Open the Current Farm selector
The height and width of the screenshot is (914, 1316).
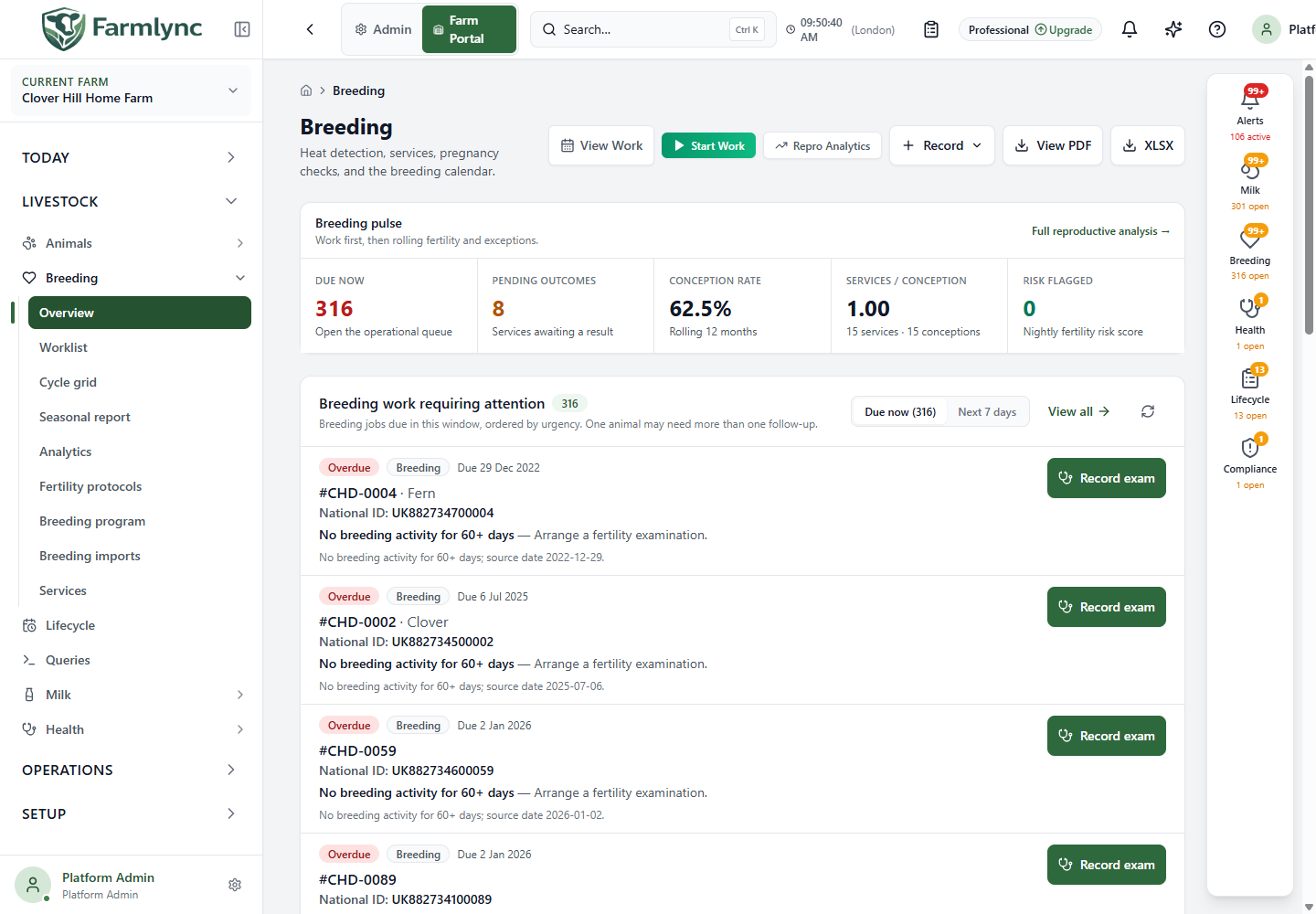click(131, 90)
